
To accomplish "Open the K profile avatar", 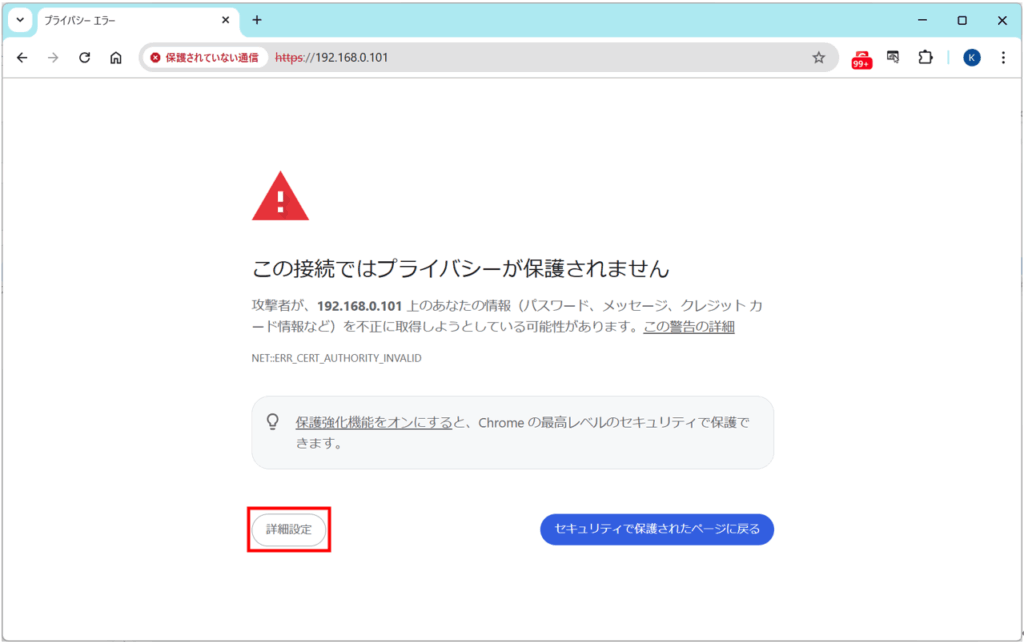I will [971, 58].
